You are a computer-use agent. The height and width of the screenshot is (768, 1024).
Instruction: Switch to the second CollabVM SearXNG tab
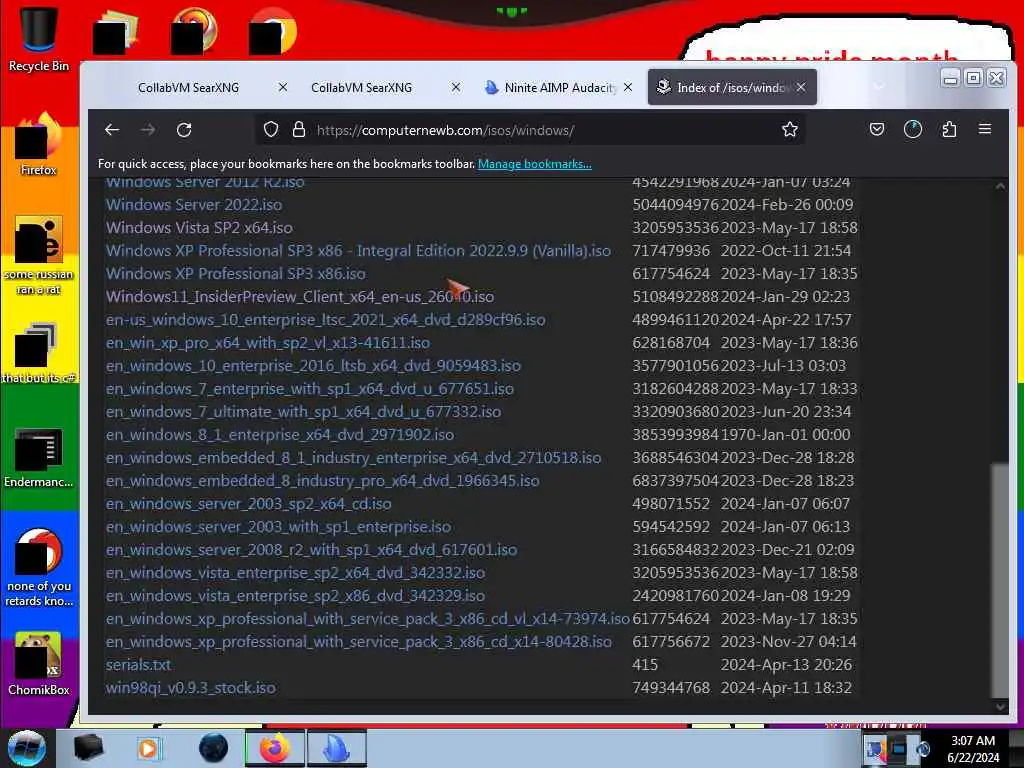(361, 88)
